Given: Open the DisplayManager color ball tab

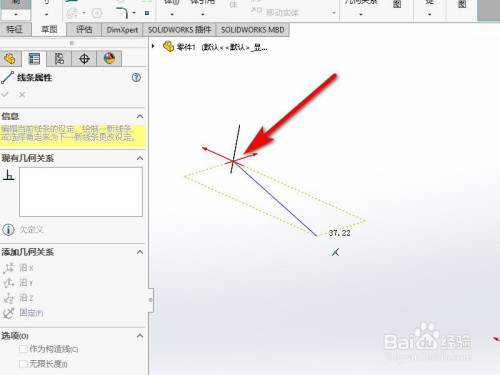Looking at the screenshot, I should coord(109,59).
